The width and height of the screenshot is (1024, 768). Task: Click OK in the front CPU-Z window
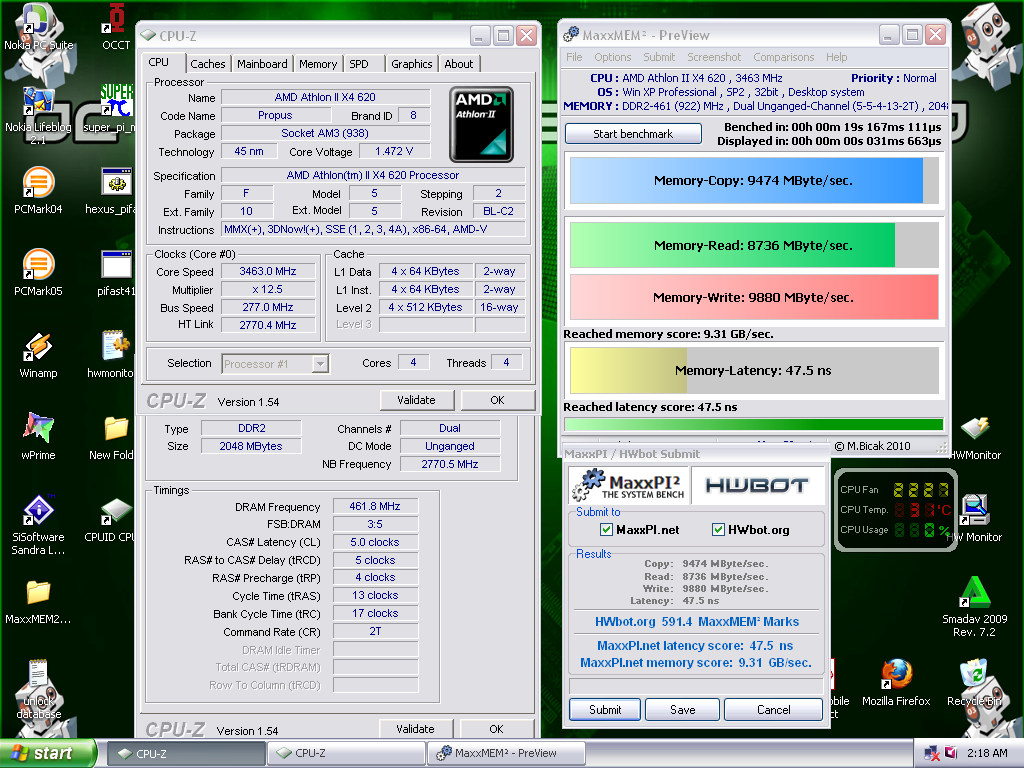(x=497, y=400)
